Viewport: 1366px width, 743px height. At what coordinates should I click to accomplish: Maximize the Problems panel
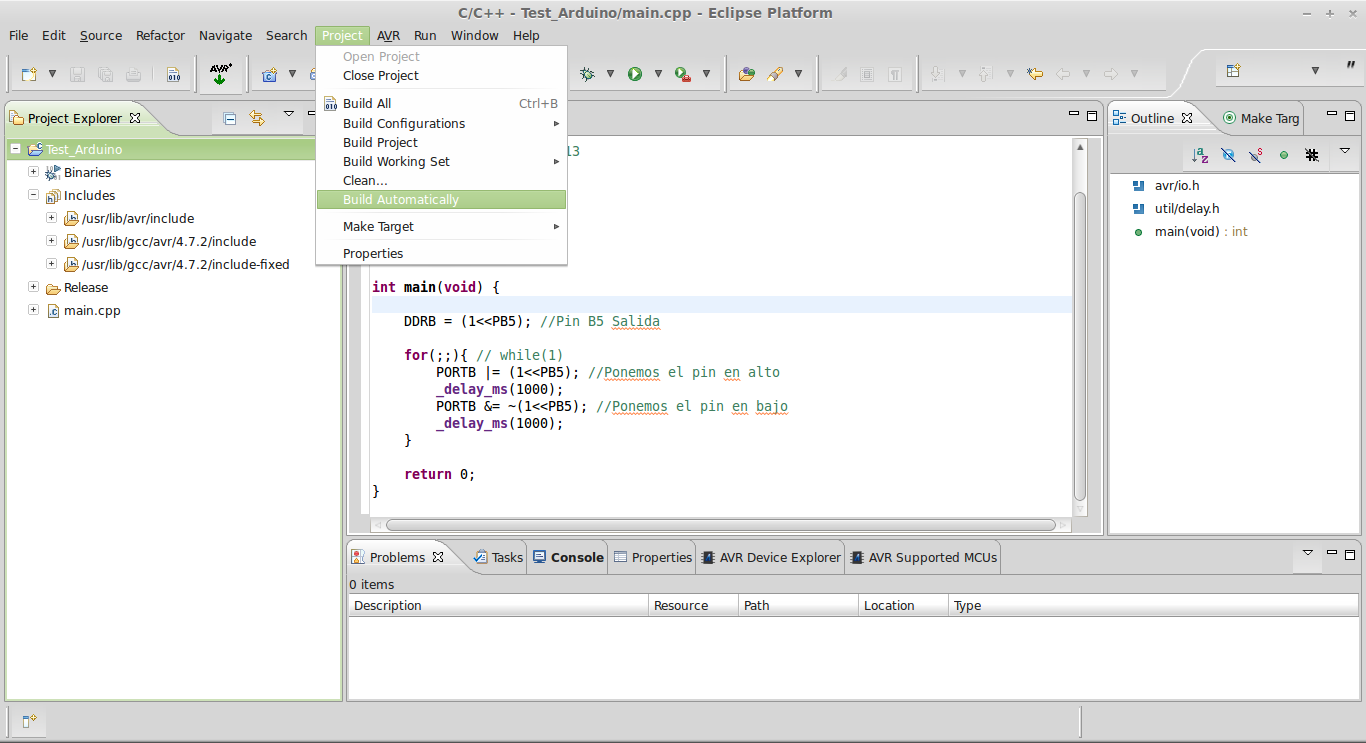[1351, 554]
